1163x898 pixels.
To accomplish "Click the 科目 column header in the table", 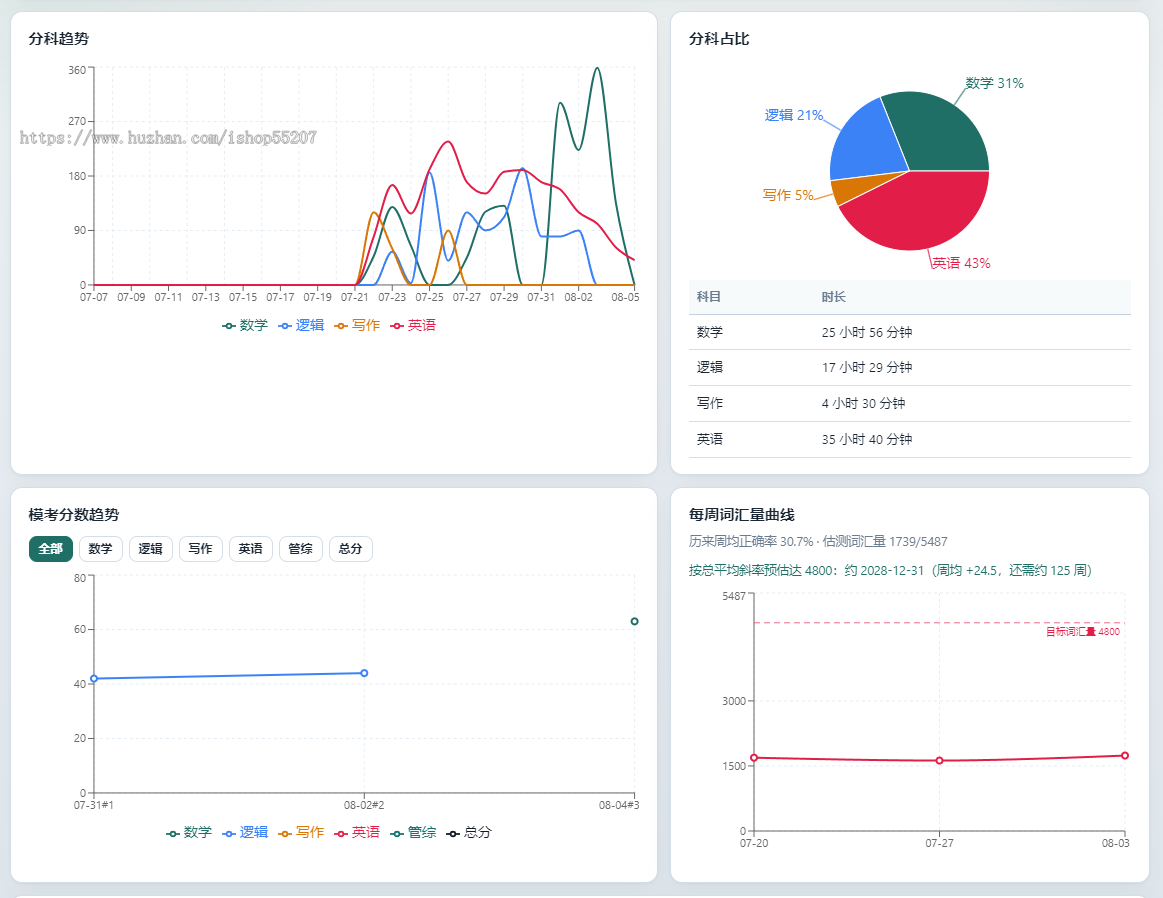I will coord(708,297).
